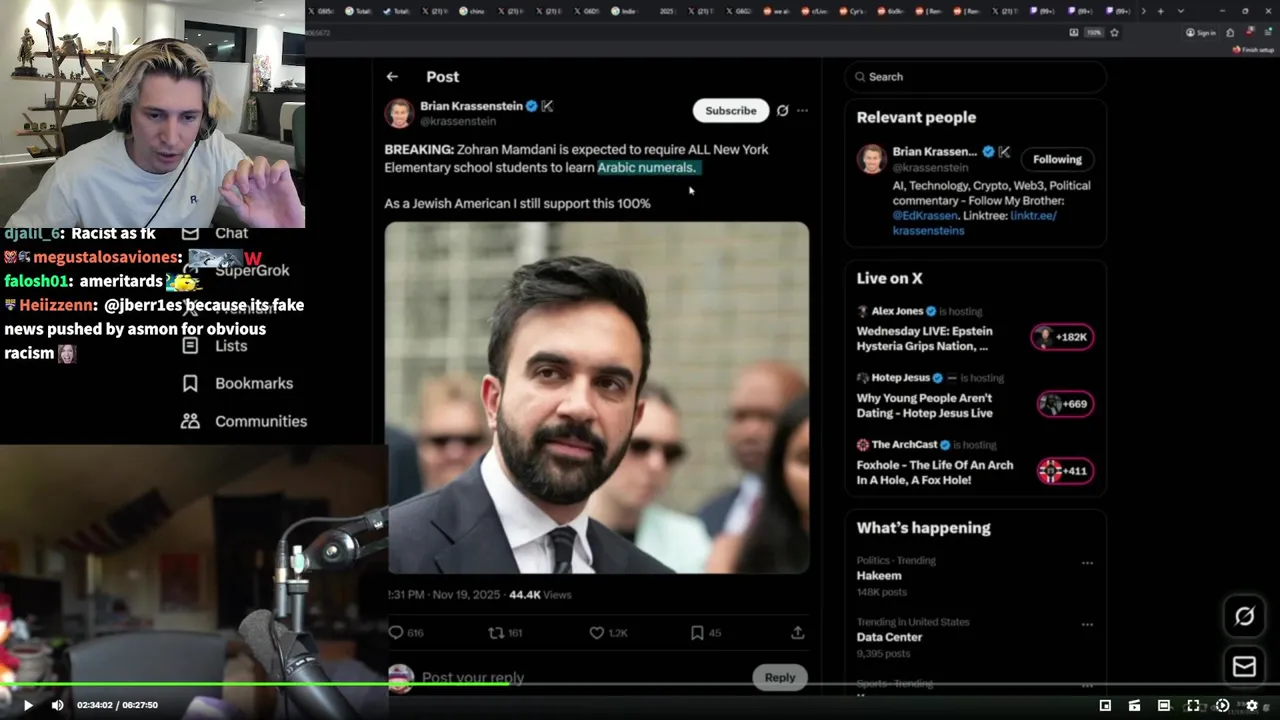Open the post's three-dot more menu

802,110
